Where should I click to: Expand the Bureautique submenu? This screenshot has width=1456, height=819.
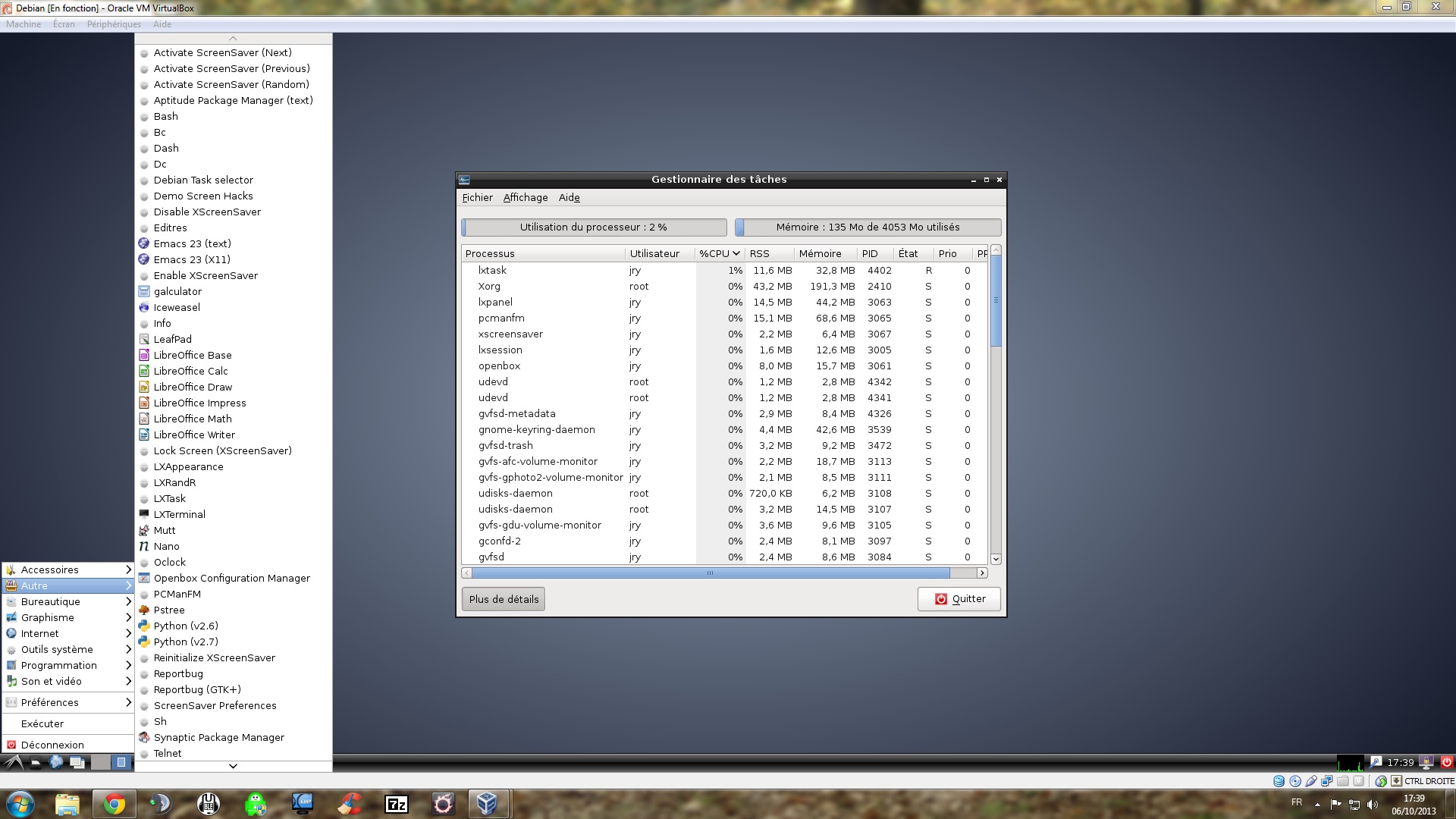[x=68, y=601]
